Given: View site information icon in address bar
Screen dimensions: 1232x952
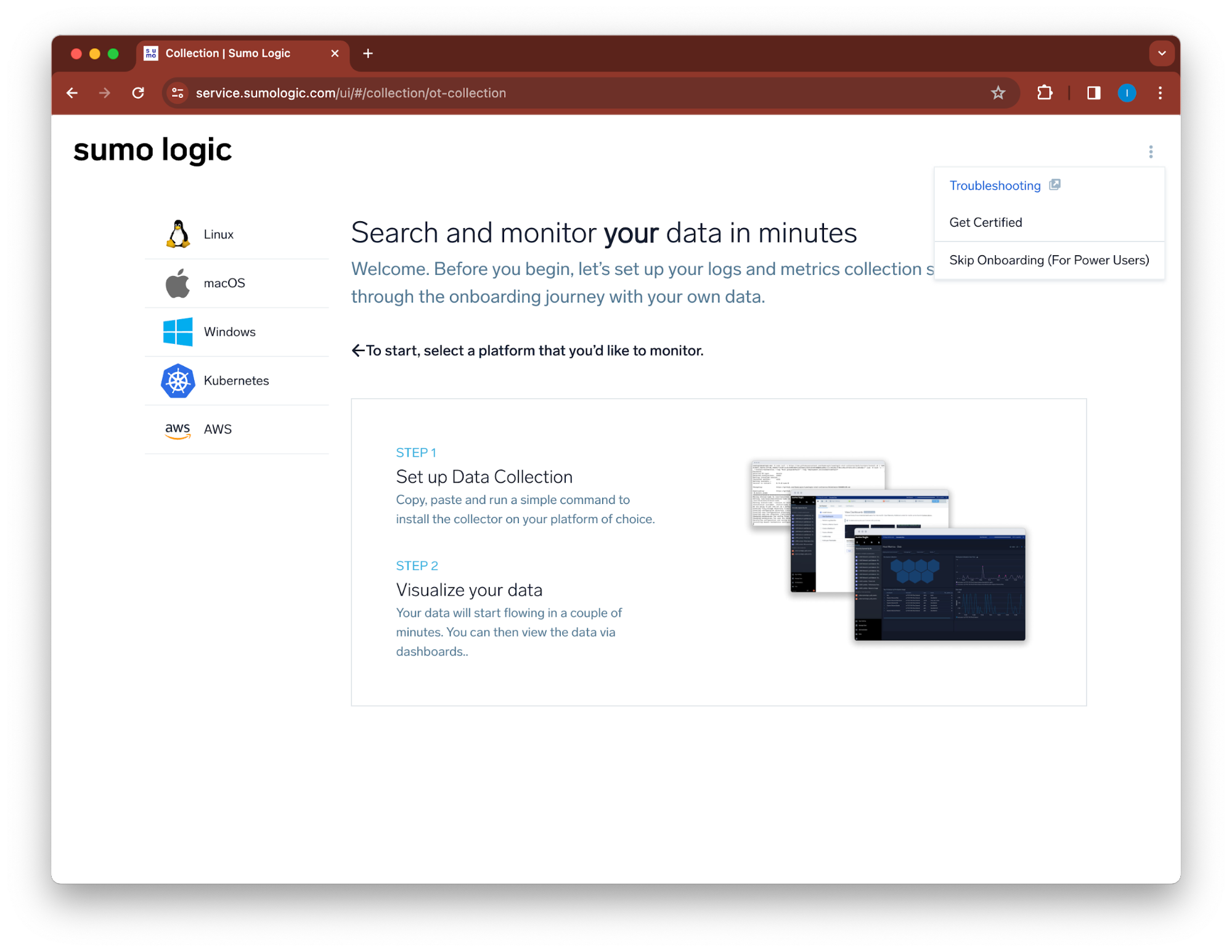Looking at the screenshot, I should (x=177, y=93).
